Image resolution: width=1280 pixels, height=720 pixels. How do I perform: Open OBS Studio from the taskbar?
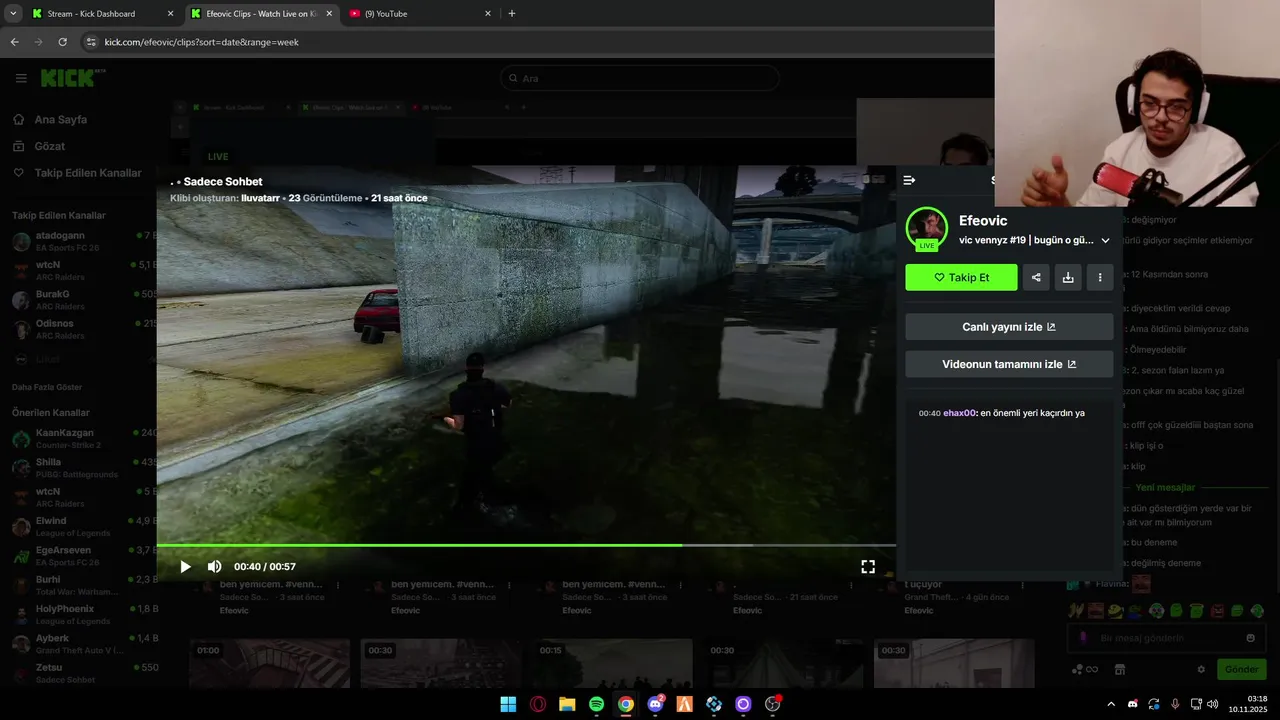coord(772,704)
